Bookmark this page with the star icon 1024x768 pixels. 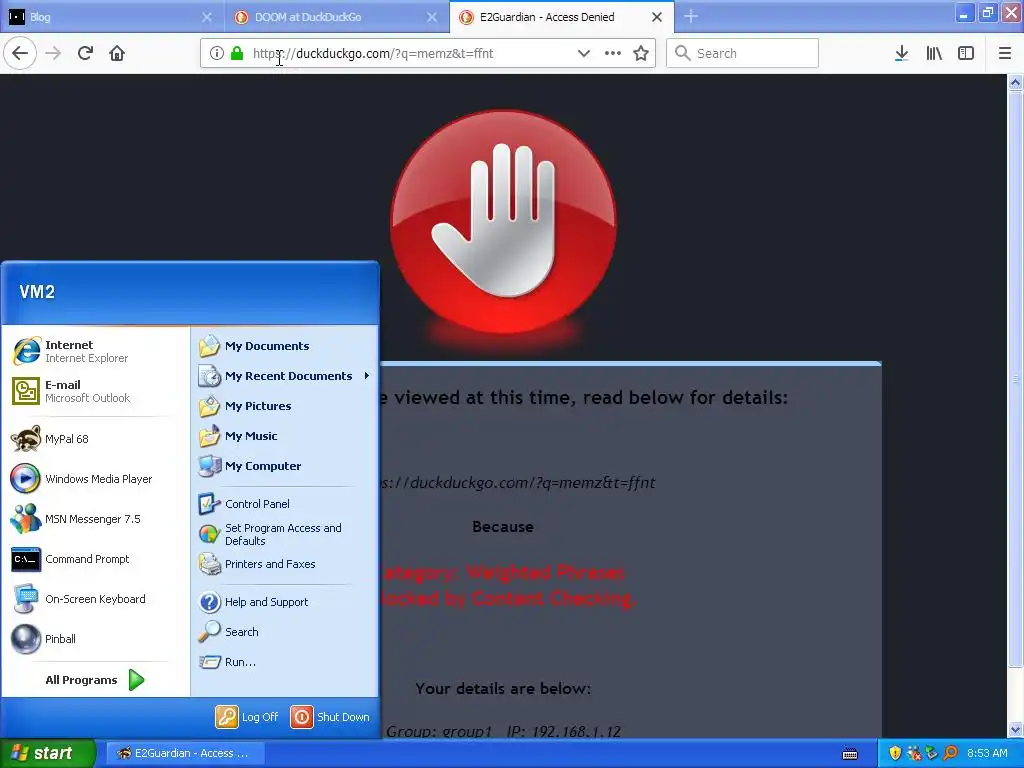[641, 53]
